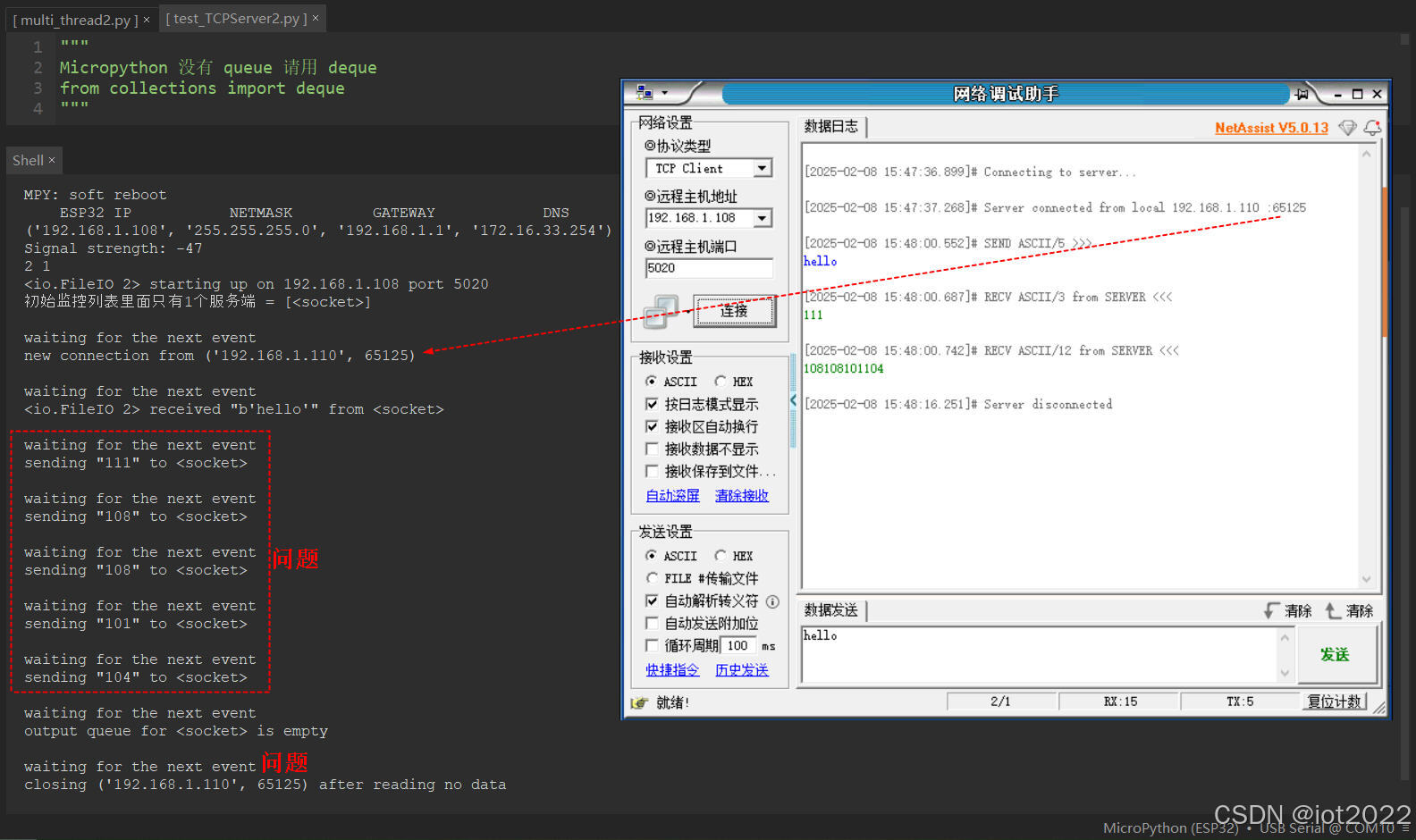Click the notification bell icon in NetAssist
The width and height of the screenshot is (1416, 840).
pyautogui.click(x=1372, y=128)
